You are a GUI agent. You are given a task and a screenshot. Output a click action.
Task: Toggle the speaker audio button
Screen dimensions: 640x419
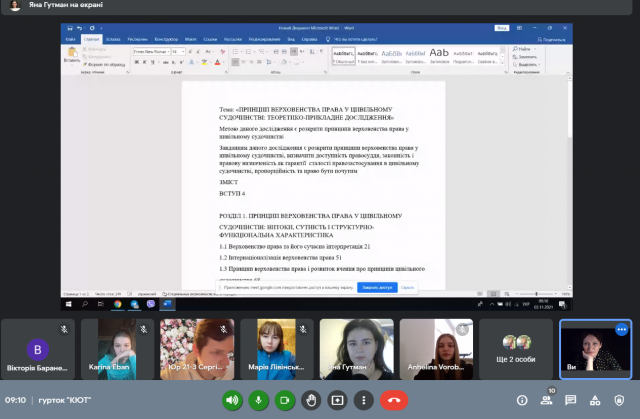coord(232,400)
